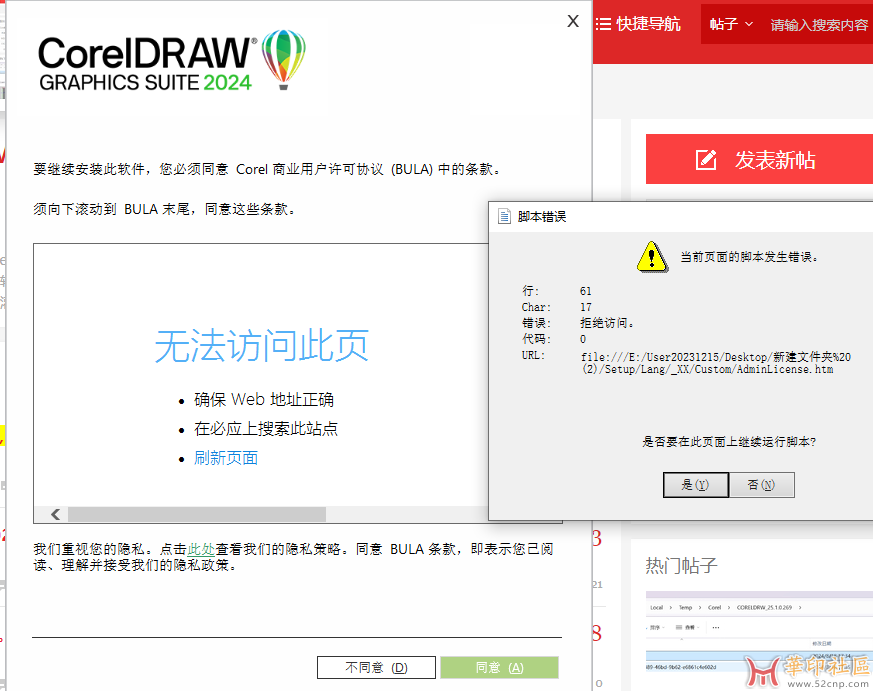Image resolution: width=873 pixels, height=691 pixels.
Task: Click the left arrow of the horizontal scrollbar
Action: (x=56, y=514)
